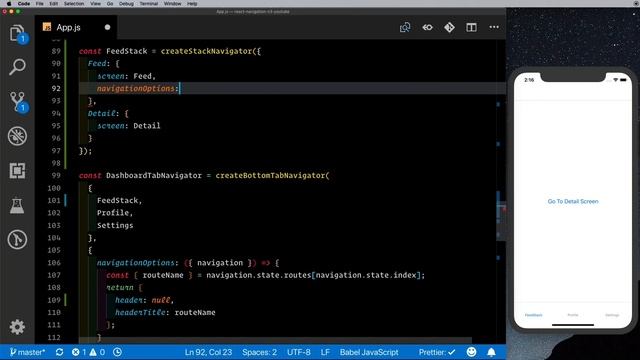Open the Go menu
Image resolution: width=640 pixels, height=360 pixels.
click(110, 3)
